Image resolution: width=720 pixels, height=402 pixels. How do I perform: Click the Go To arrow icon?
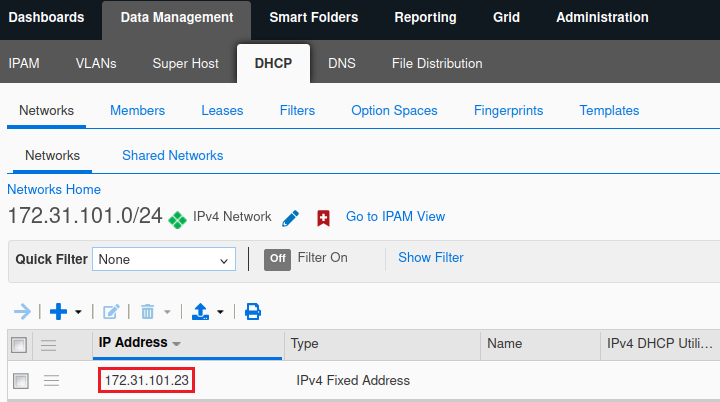point(22,312)
